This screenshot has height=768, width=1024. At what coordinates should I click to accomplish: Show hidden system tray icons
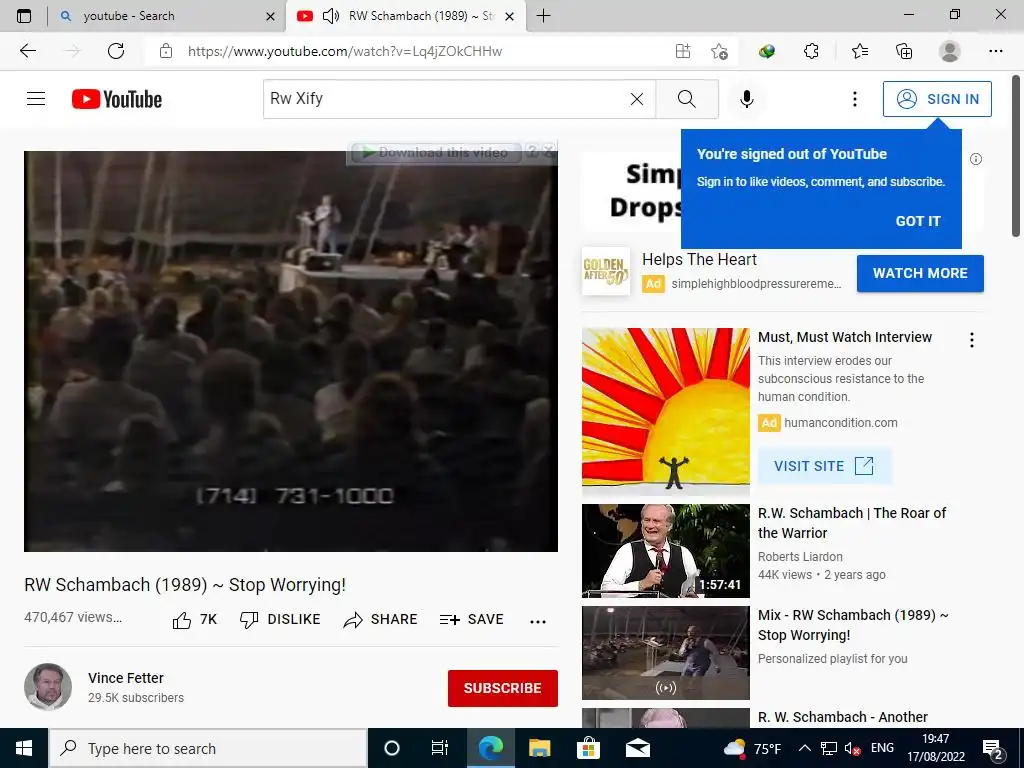[805, 748]
